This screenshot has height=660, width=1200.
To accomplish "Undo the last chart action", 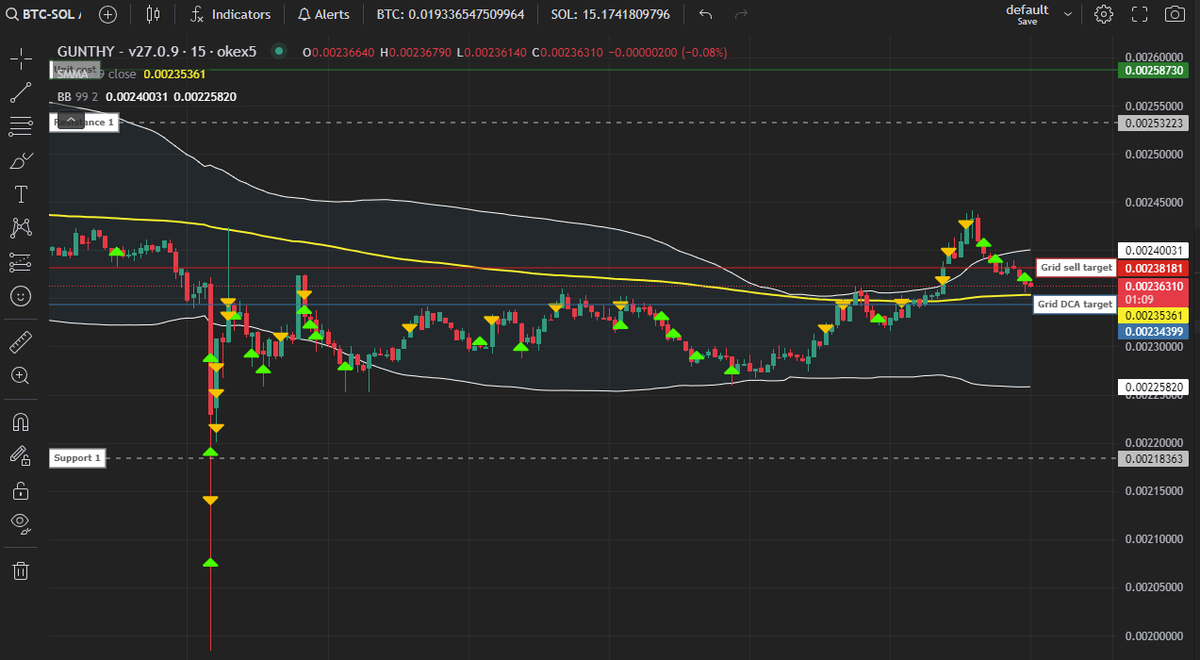I will [706, 14].
